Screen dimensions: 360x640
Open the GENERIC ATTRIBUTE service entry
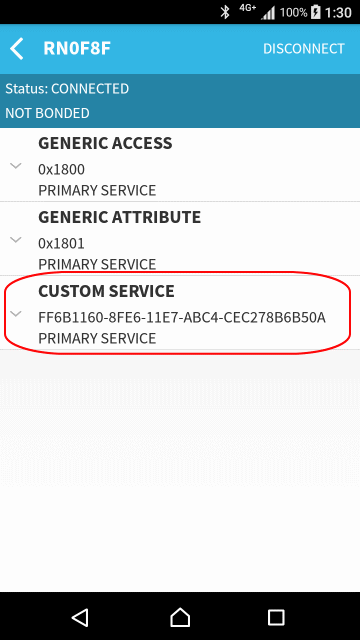coord(180,238)
